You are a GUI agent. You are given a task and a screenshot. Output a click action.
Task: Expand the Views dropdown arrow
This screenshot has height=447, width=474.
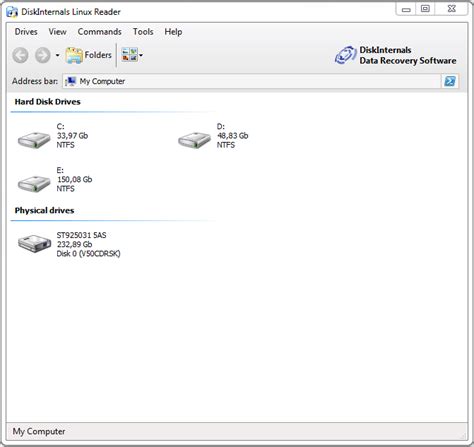coord(141,55)
